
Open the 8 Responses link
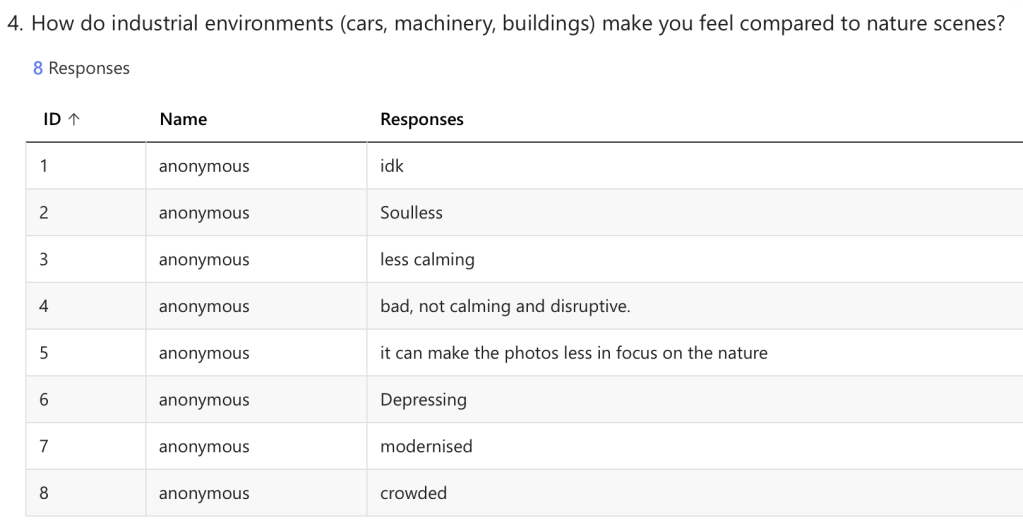point(81,69)
